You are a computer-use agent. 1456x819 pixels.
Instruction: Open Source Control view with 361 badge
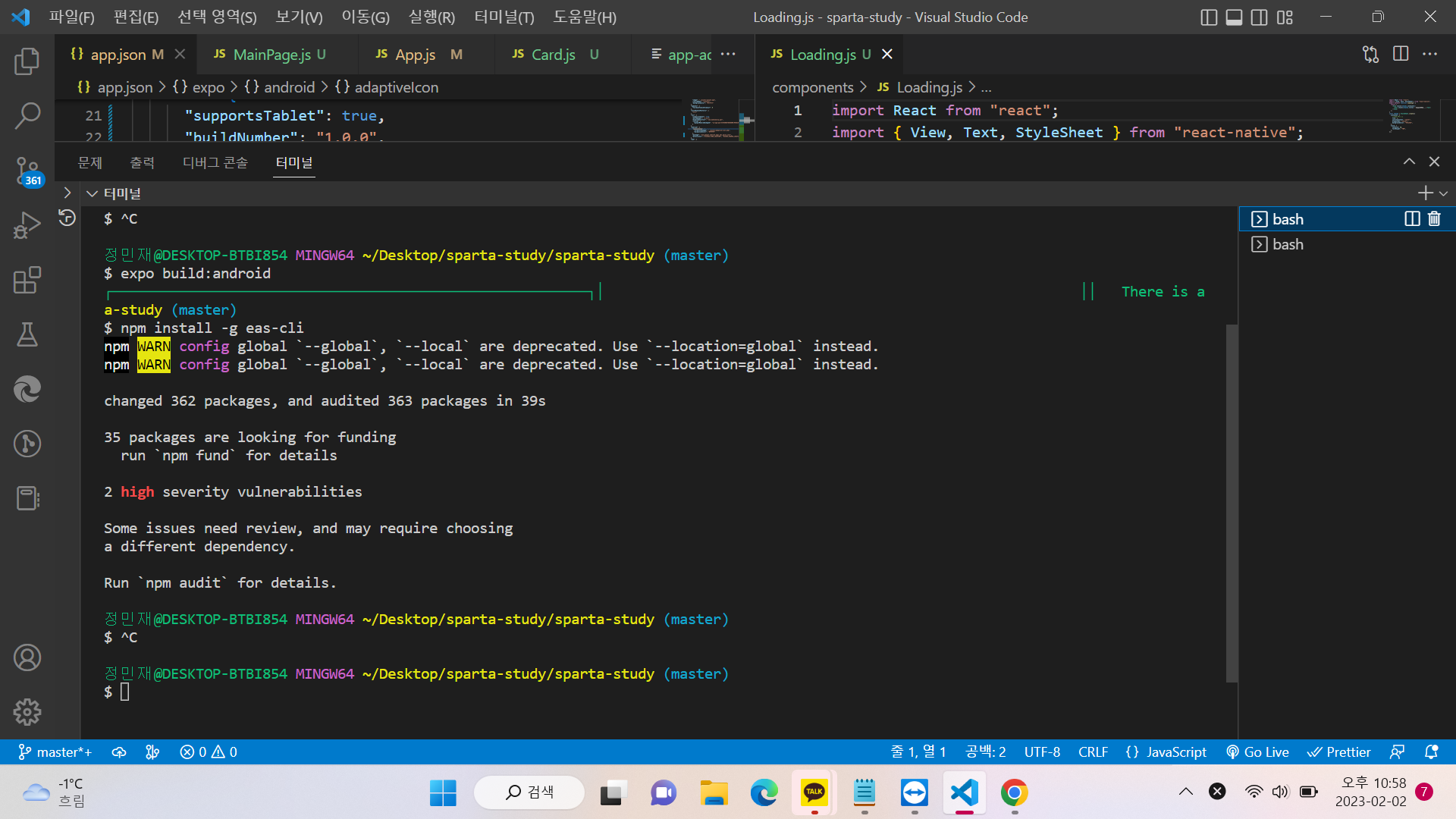(27, 171)
